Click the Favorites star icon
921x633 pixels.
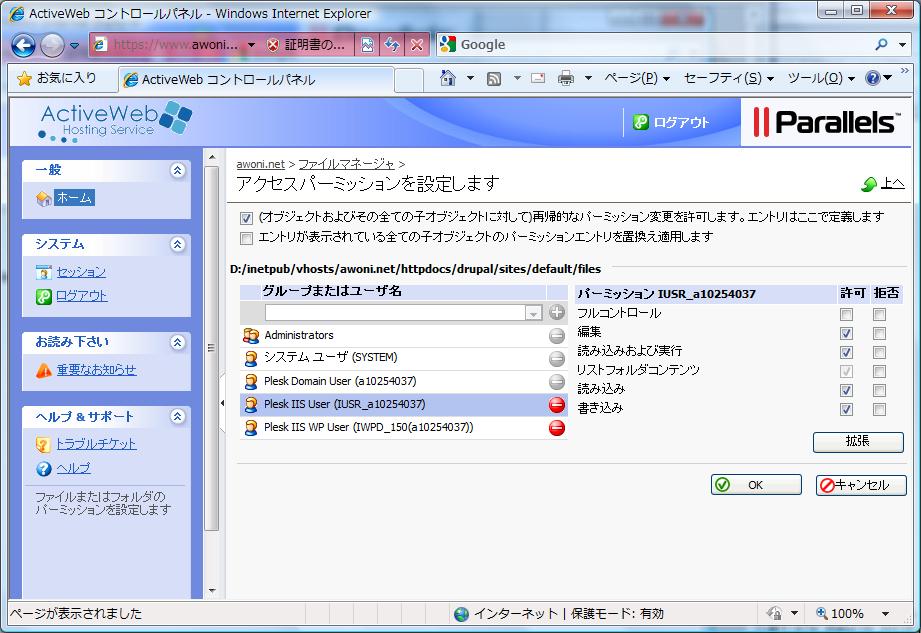(24, 79)
